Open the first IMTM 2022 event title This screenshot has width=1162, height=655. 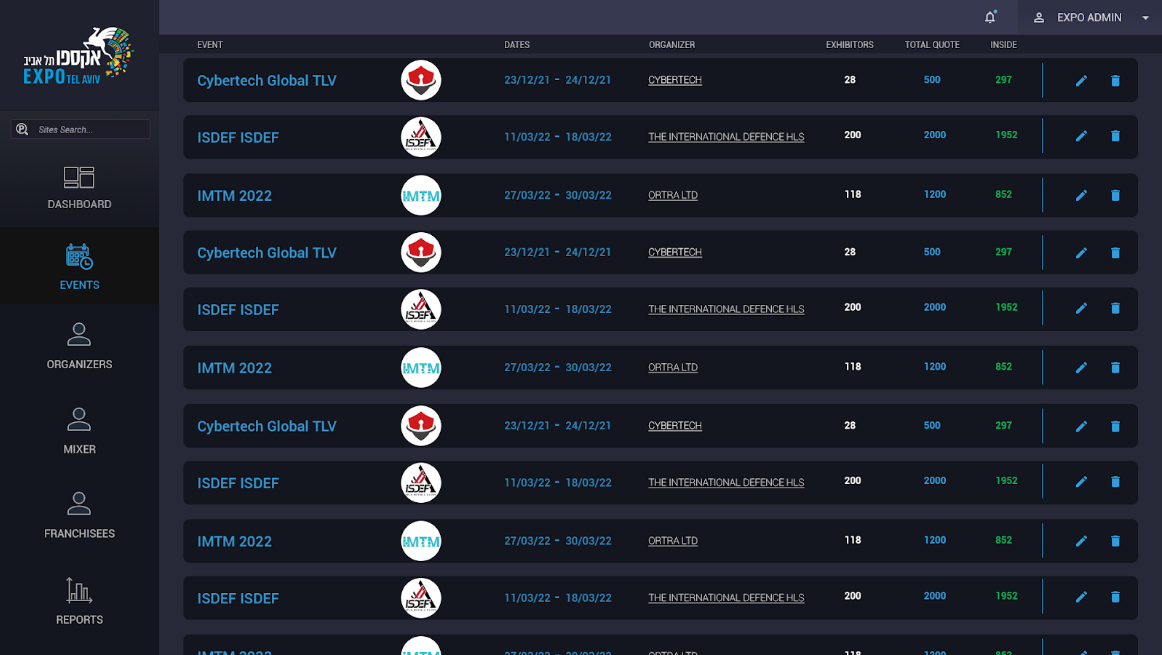tap(234, 196)
